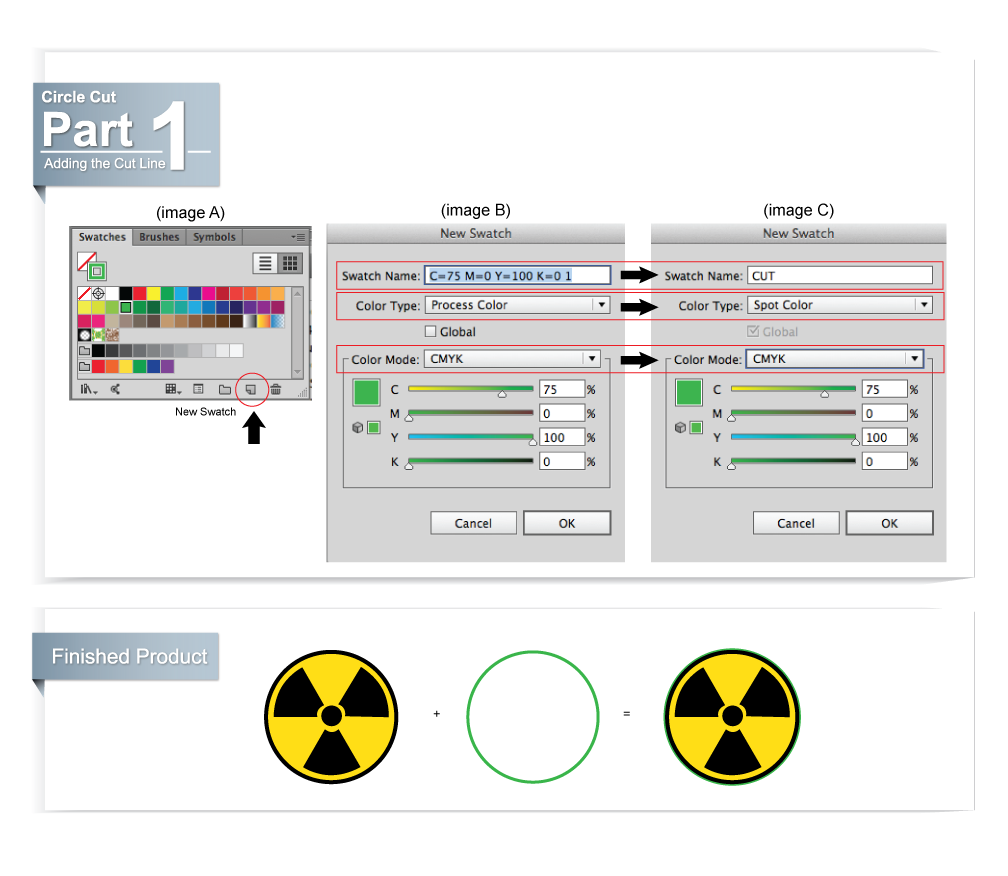Click the green stroke indicator box
1008x876 pixels.
point(97,271)
